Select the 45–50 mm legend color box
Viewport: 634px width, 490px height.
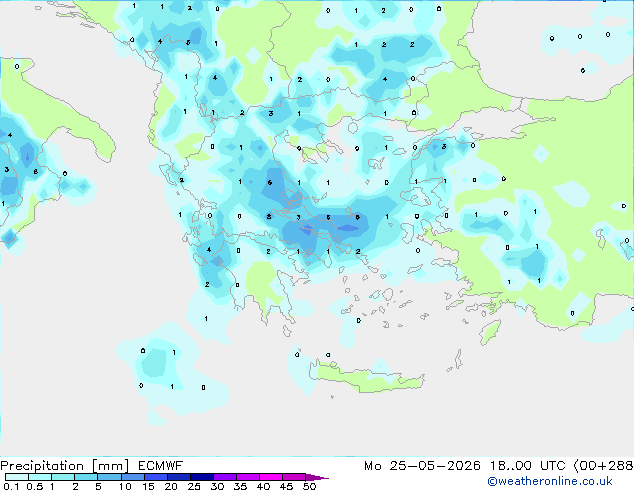click(x=294, y=477)
